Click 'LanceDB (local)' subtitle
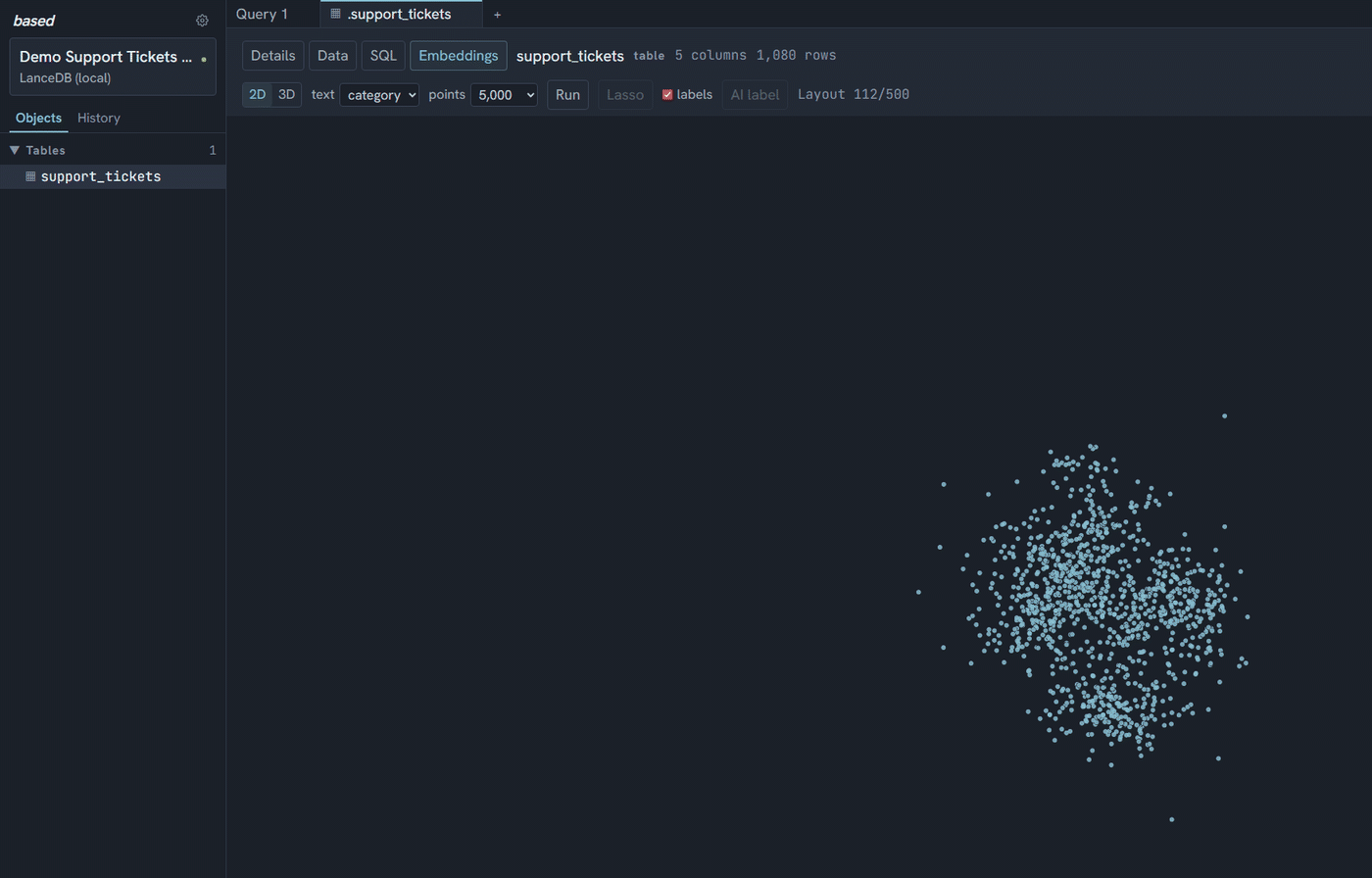Viewport: 1372px width, 878px height. click(66, 77)
